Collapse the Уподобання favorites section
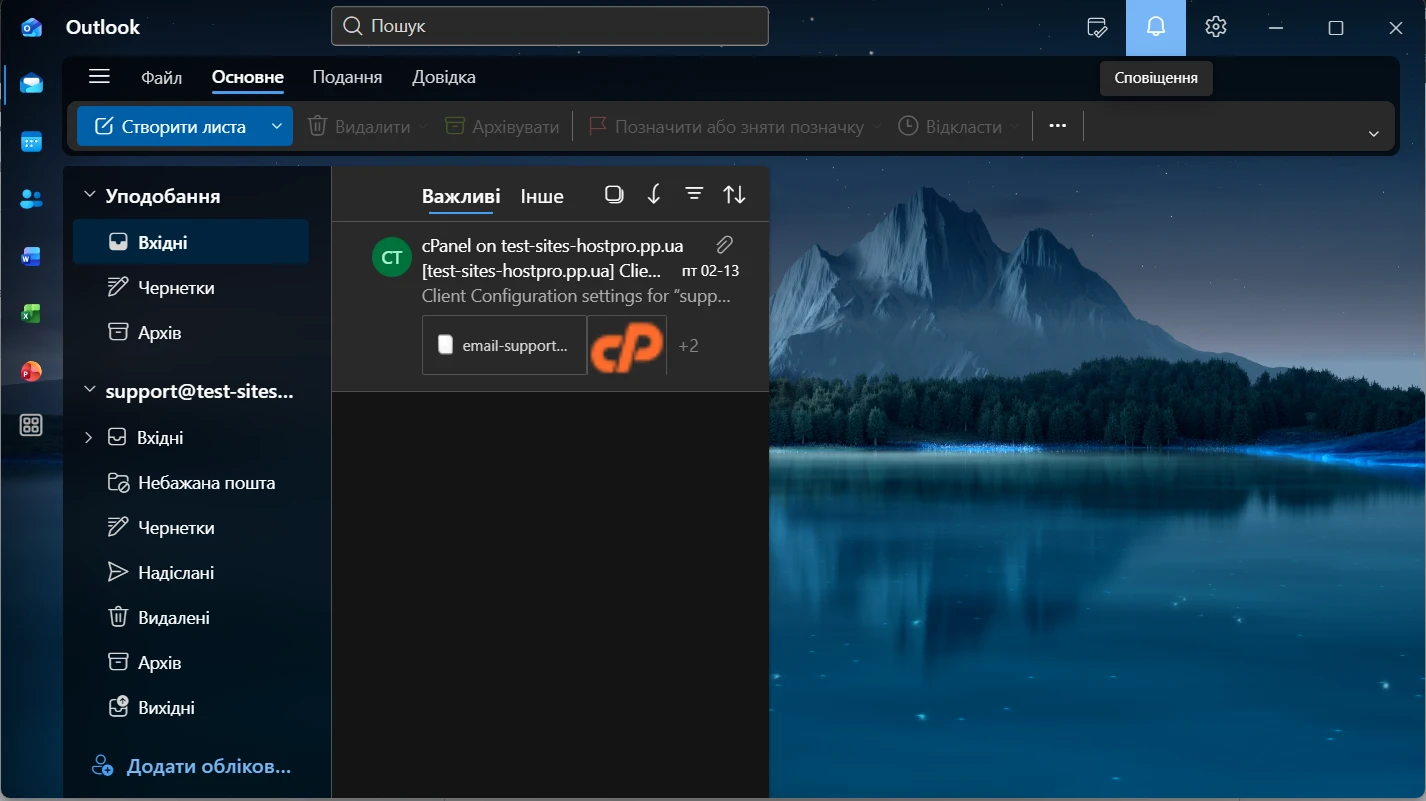This screenshot has width=1426, height=801. (x=89, y=196)
